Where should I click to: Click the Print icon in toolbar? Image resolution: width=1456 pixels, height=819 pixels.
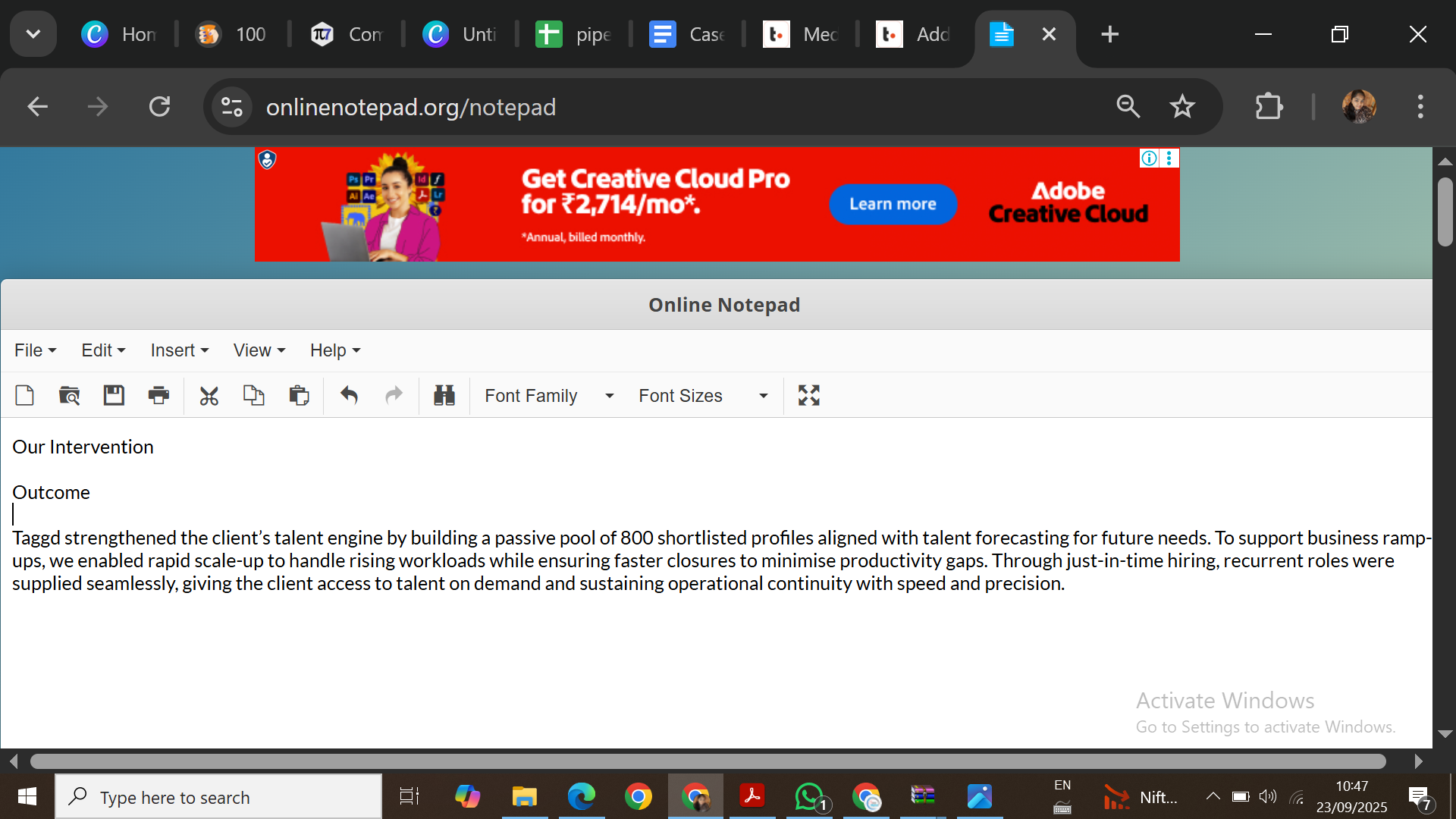coord(158,395)
